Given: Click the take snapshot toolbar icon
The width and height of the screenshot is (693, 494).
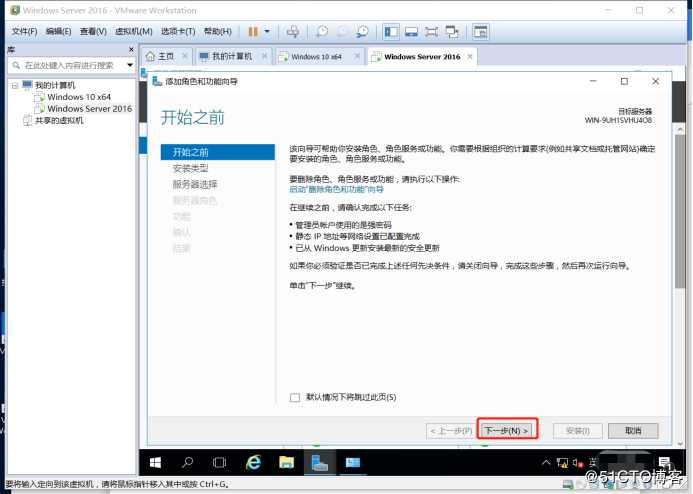Looking at the screenshot, I should point(322,32).
